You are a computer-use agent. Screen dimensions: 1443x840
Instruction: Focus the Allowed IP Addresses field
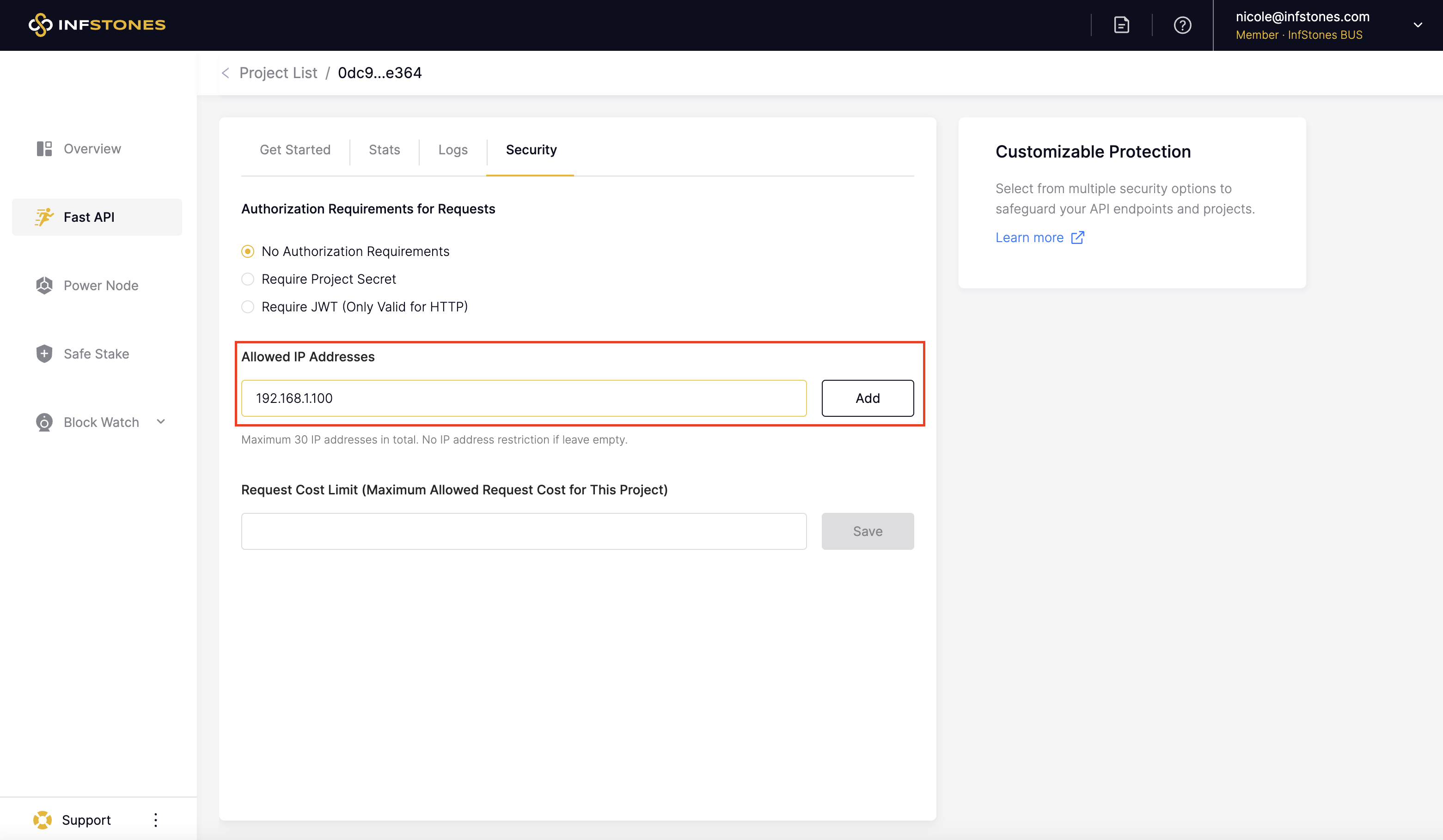tap(523, 398)
